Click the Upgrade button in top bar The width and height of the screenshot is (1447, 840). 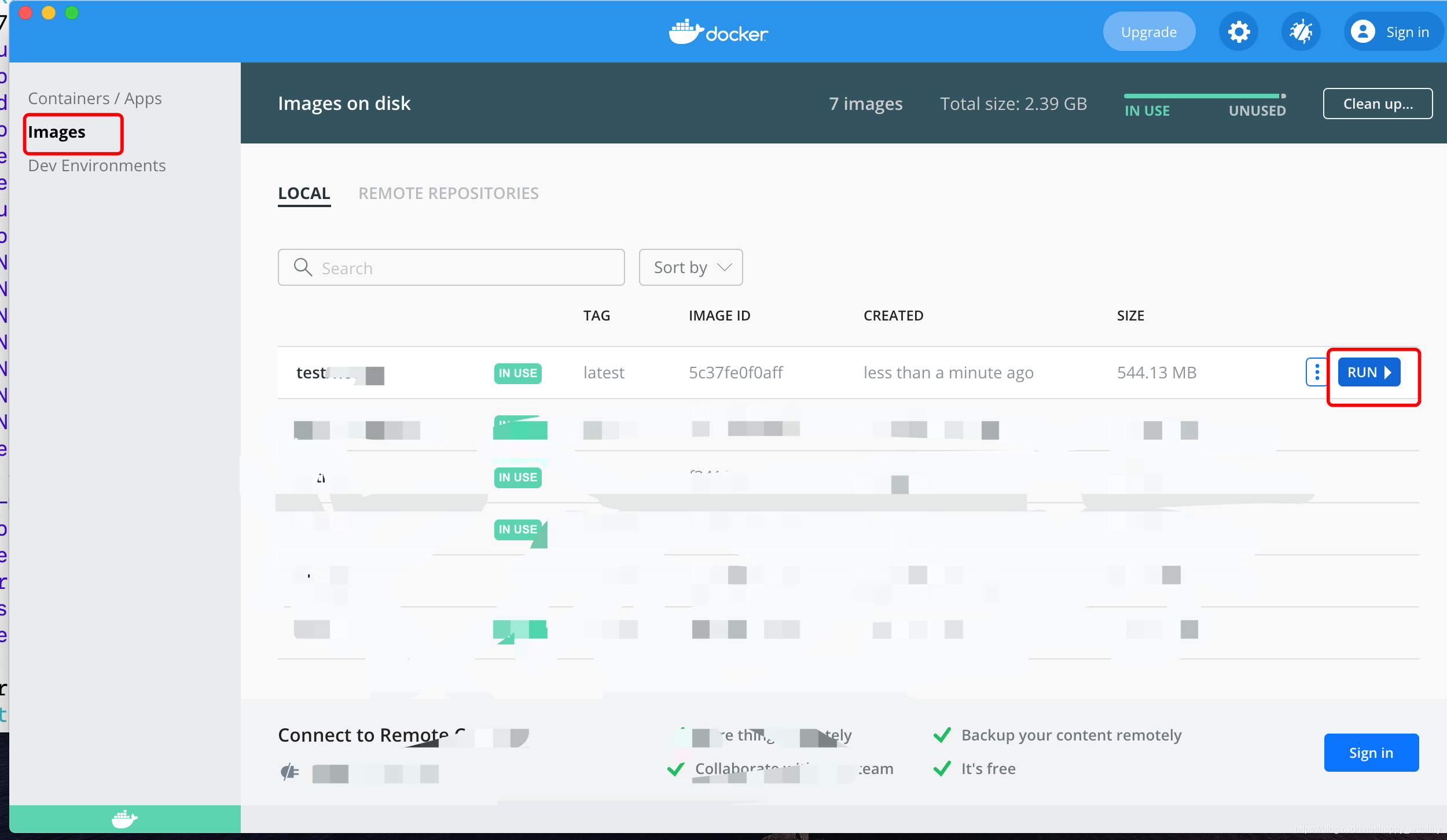point(1148,31)
